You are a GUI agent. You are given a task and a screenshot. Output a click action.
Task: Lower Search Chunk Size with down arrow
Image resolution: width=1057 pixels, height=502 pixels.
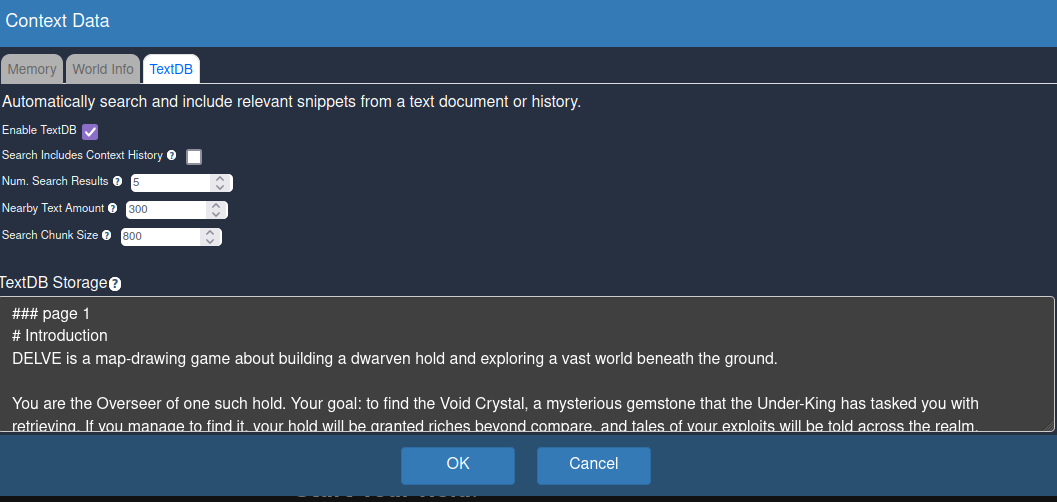(210, 241)
